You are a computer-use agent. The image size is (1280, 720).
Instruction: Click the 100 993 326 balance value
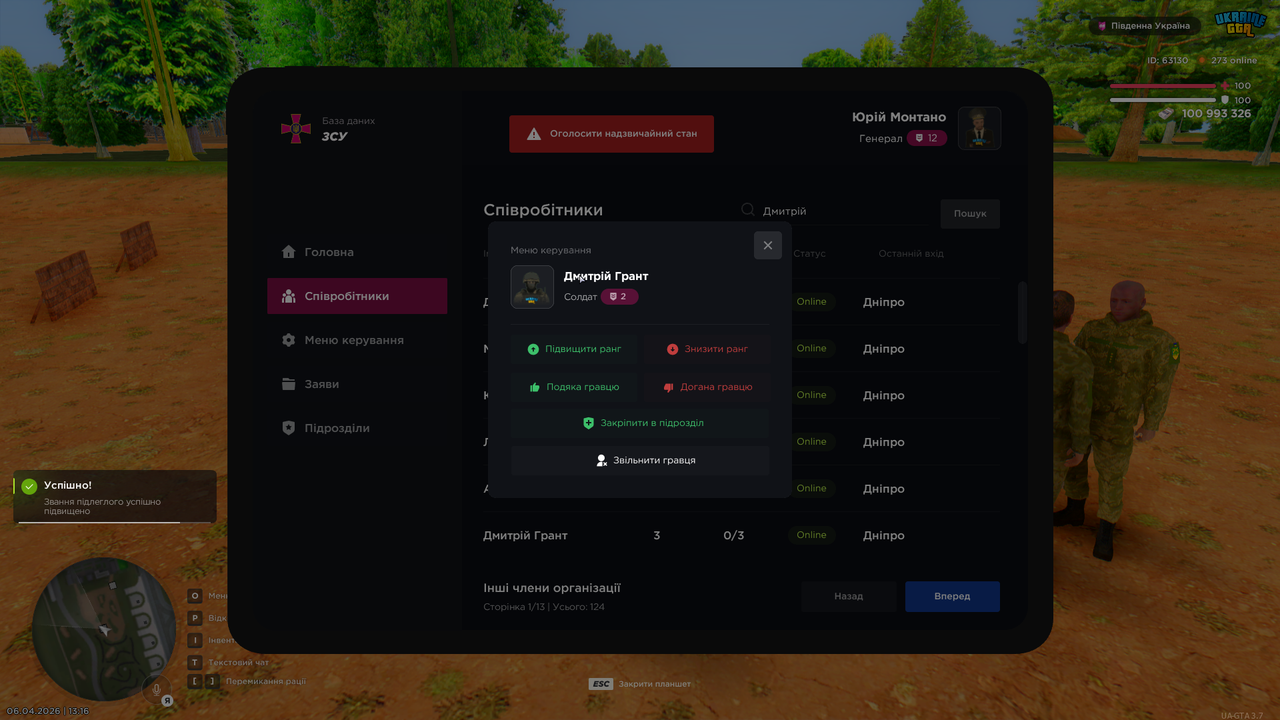[x=1216, y=114]
